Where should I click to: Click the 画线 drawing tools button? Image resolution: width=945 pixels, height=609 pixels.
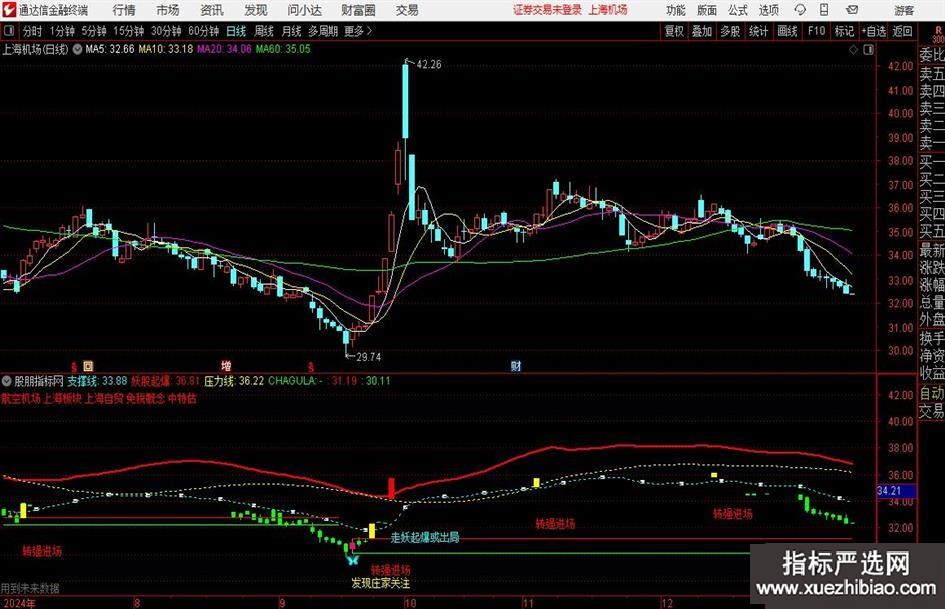787,31
